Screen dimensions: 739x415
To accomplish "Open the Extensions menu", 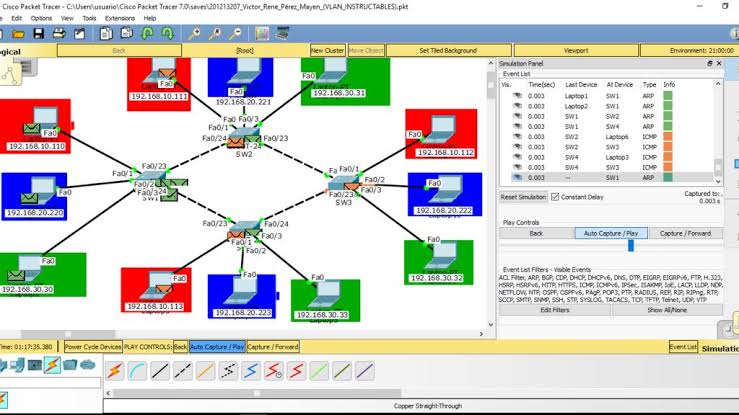I will coord(120,18).
